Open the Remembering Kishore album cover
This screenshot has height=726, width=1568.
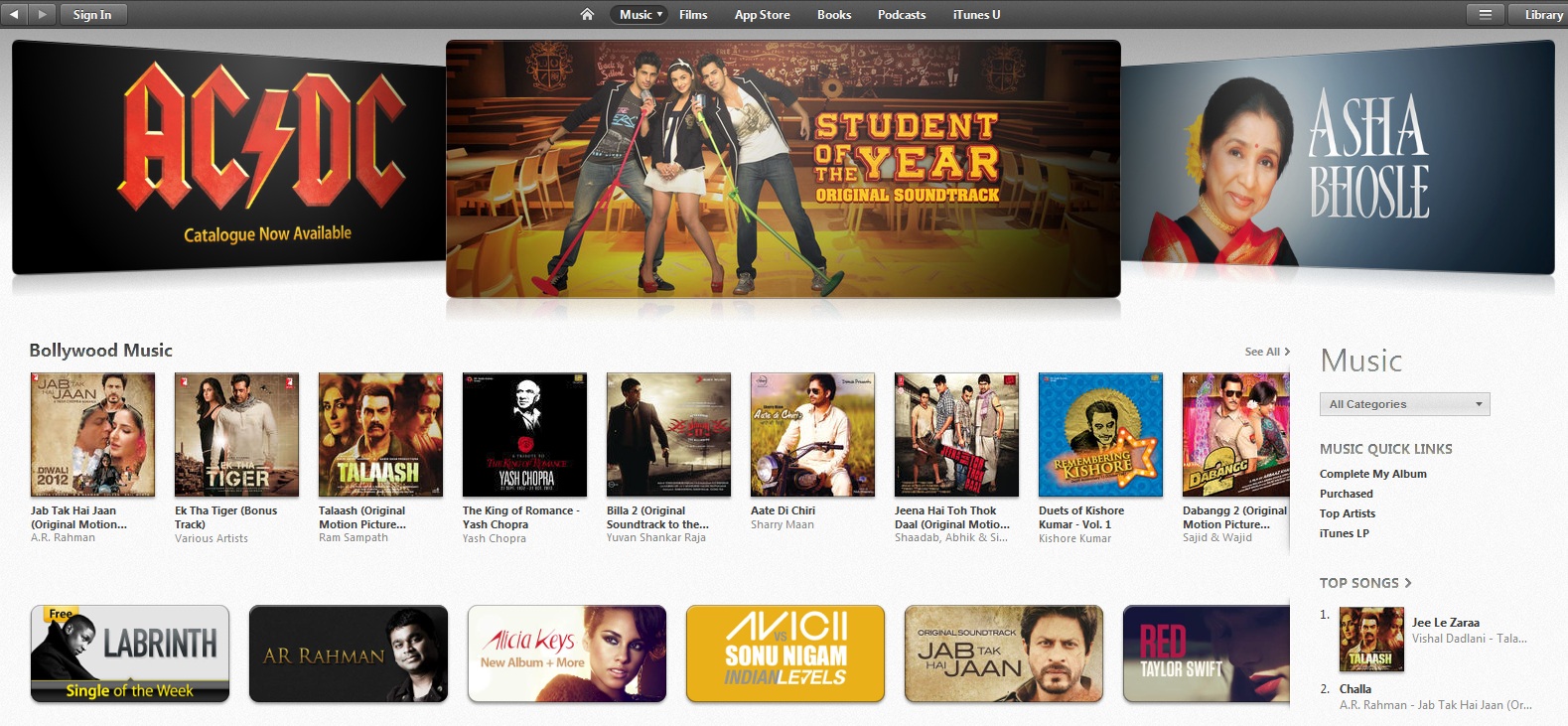point(1100,435)
